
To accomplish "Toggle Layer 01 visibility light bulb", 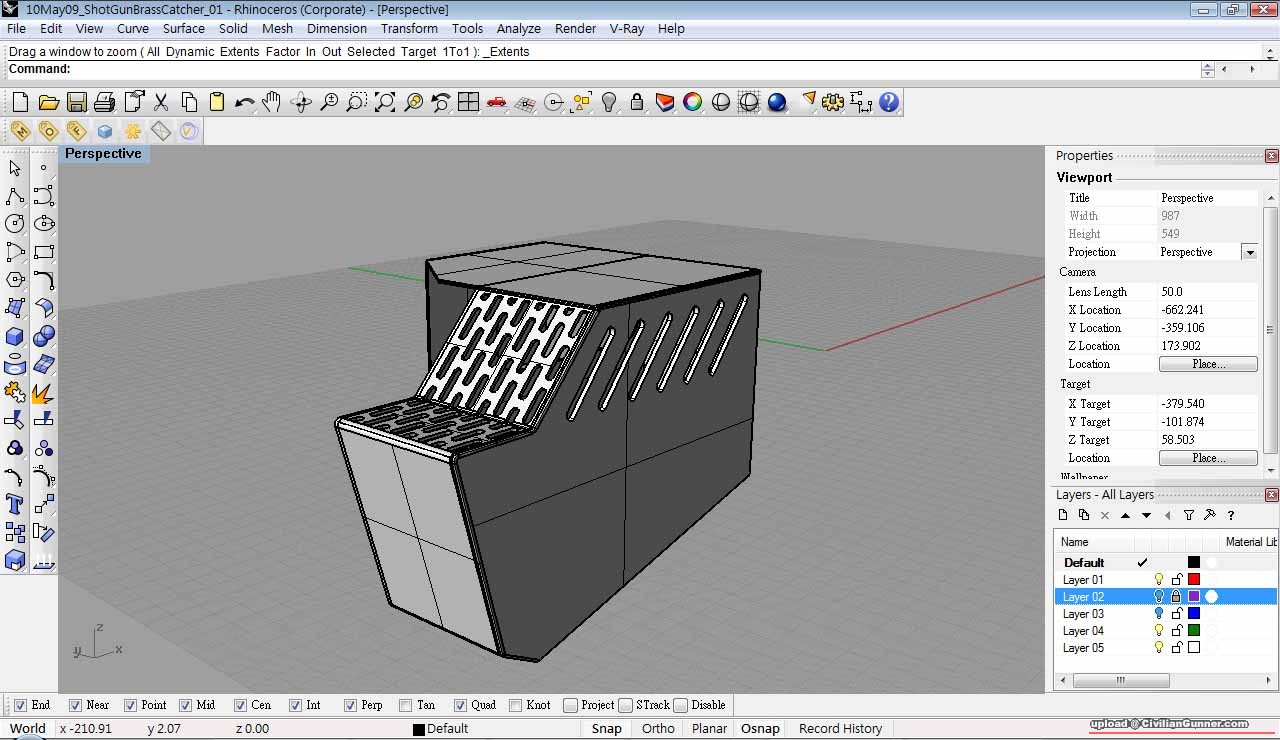I will [x=1159, y=580].
